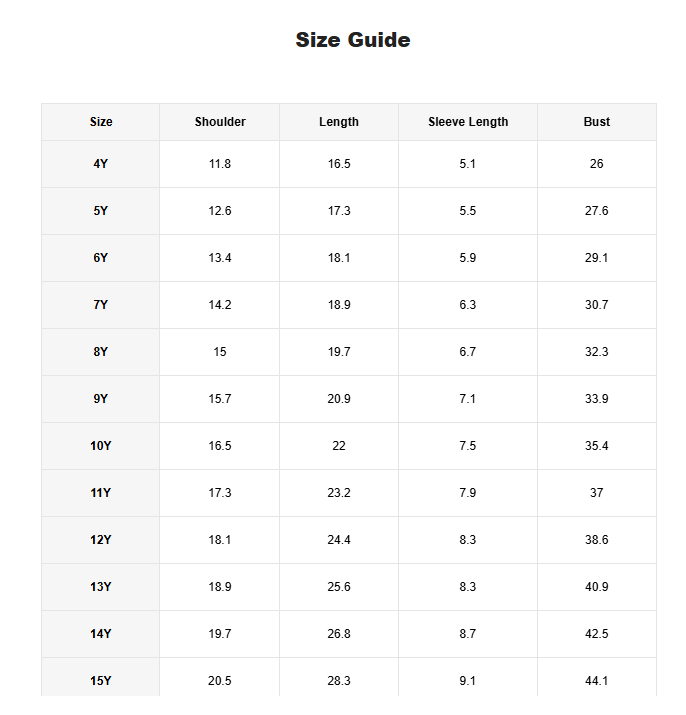Click the Size Guide heading
The width and height of the screenshot is (686, 715).
click(x=353, y=40)
